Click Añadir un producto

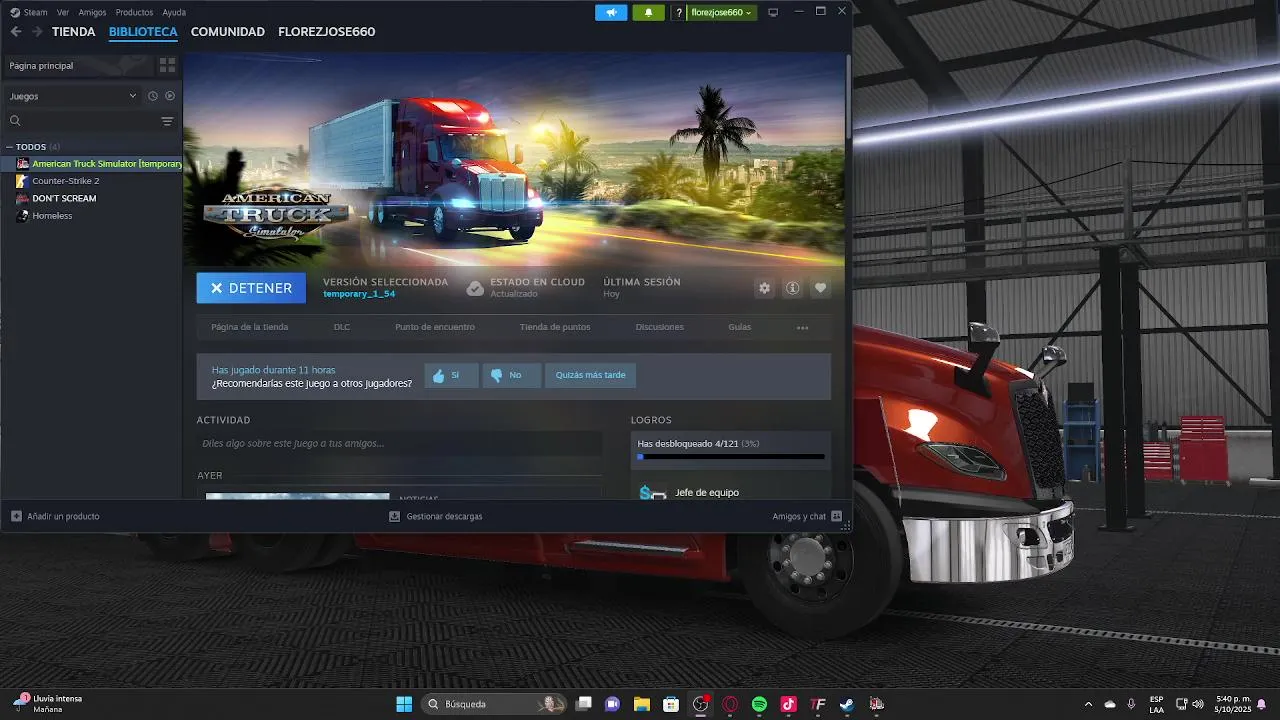[55, 516]
